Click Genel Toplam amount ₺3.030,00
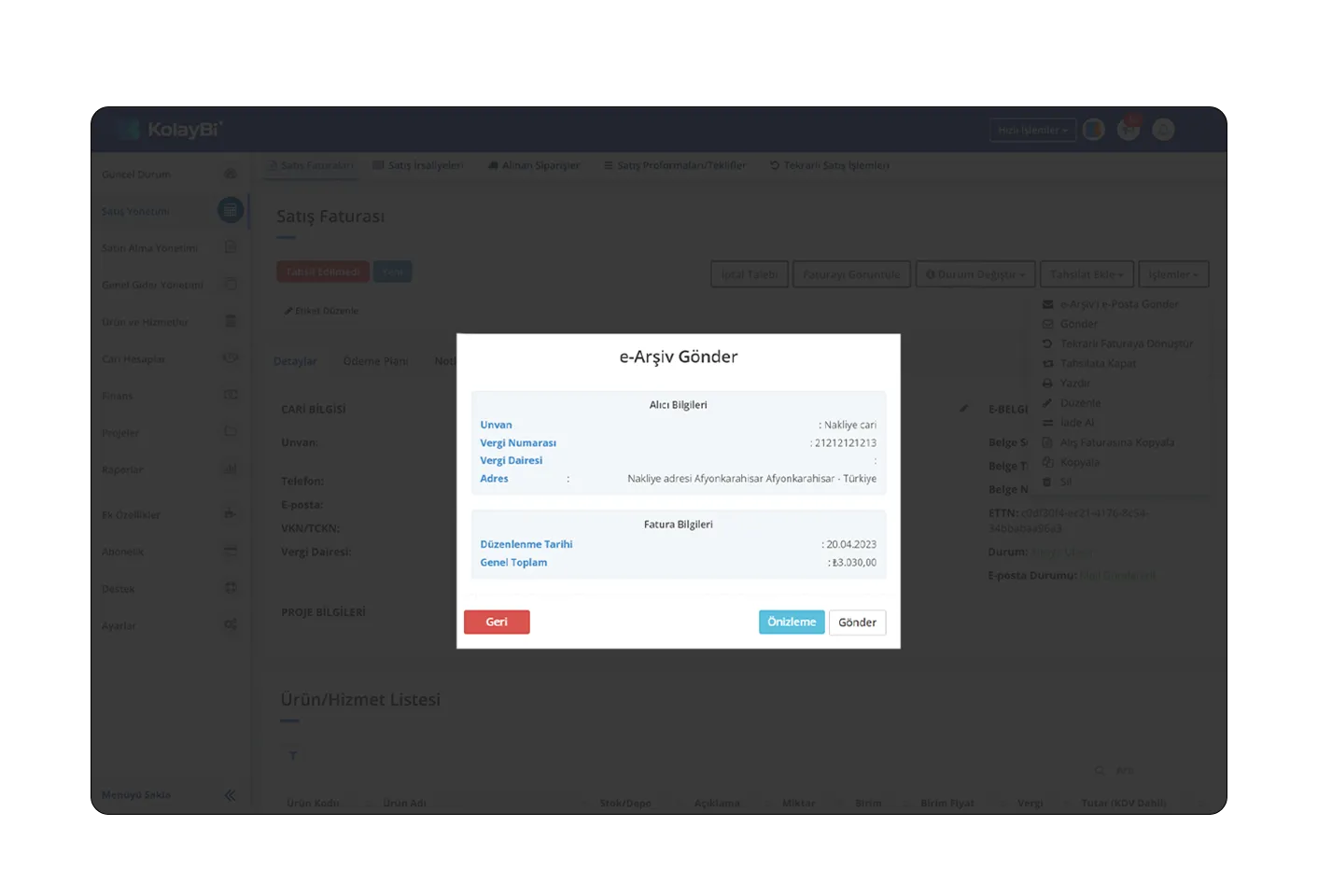Image resolution: width=1318 pixels, height=896 pixels. pyautogui.click(x=854, y=563)
